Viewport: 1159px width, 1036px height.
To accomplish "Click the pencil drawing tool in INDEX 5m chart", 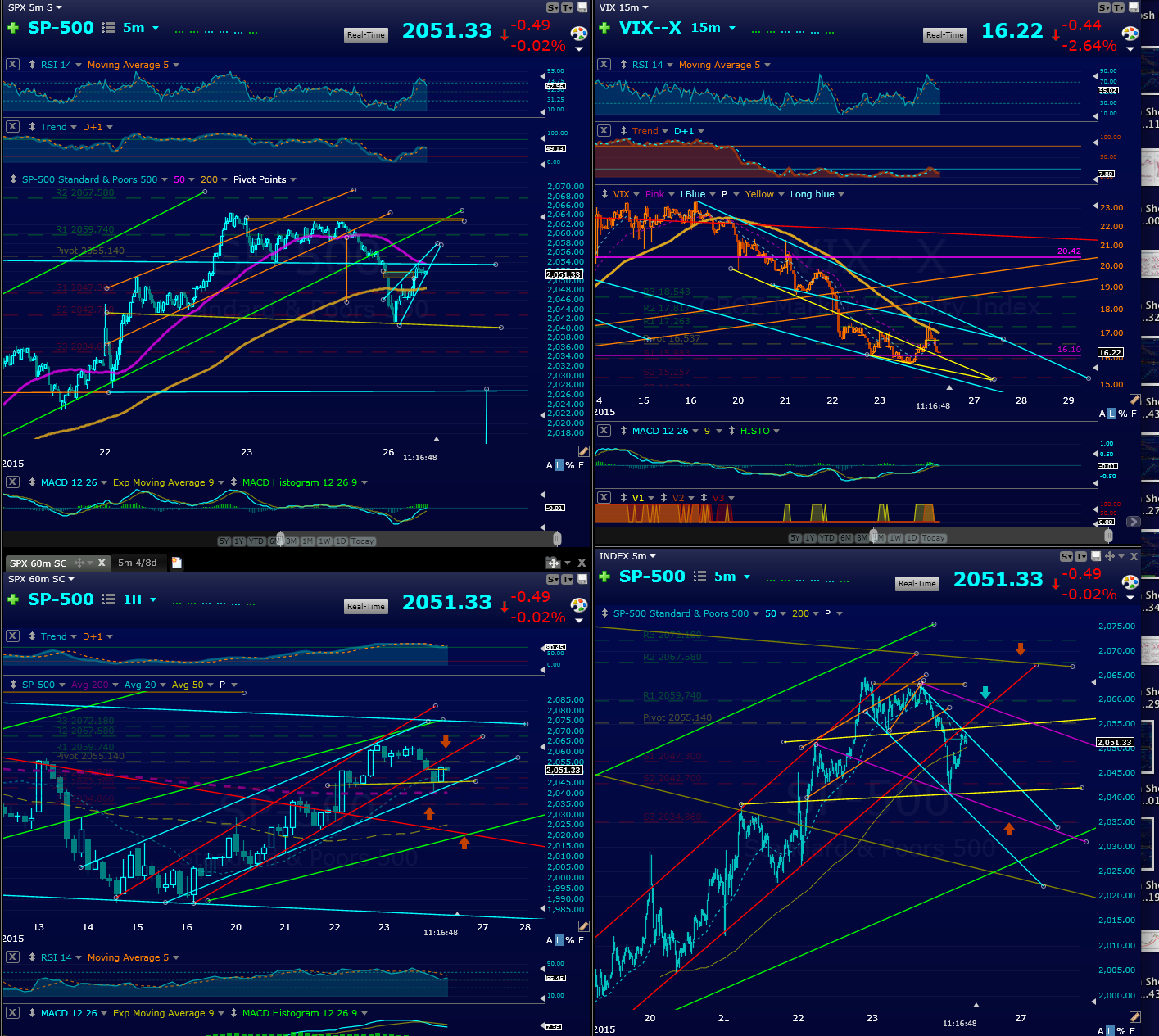I will point(1134,1017).
